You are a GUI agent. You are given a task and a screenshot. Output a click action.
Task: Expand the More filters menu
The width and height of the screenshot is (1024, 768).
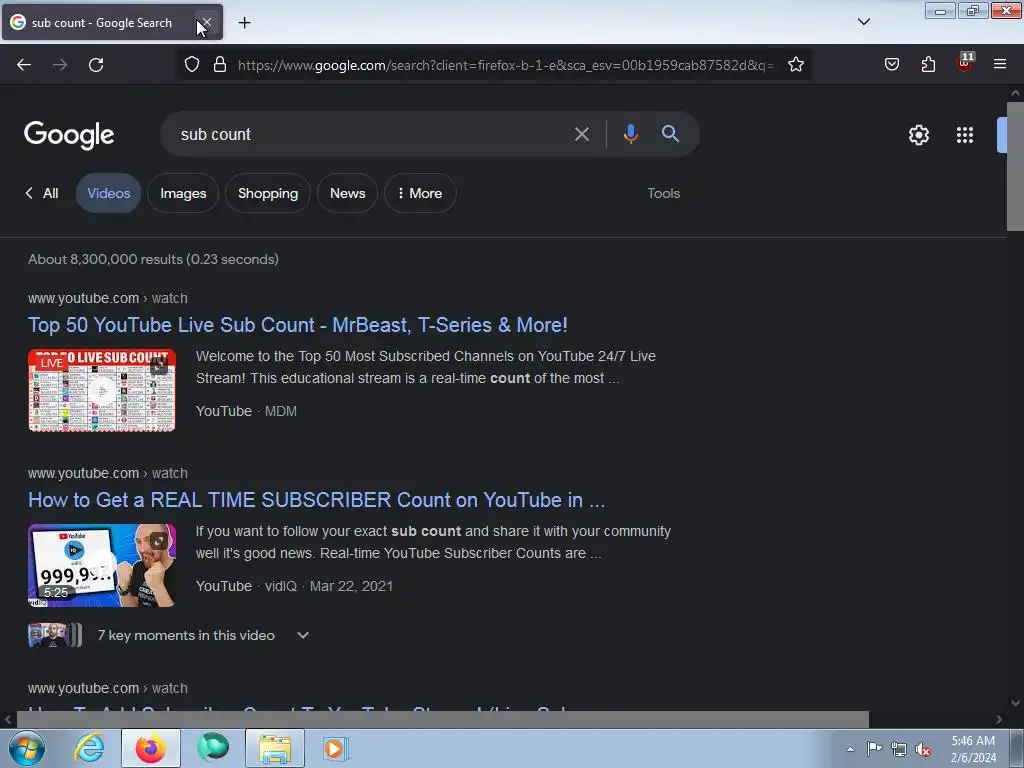[420, 193]
